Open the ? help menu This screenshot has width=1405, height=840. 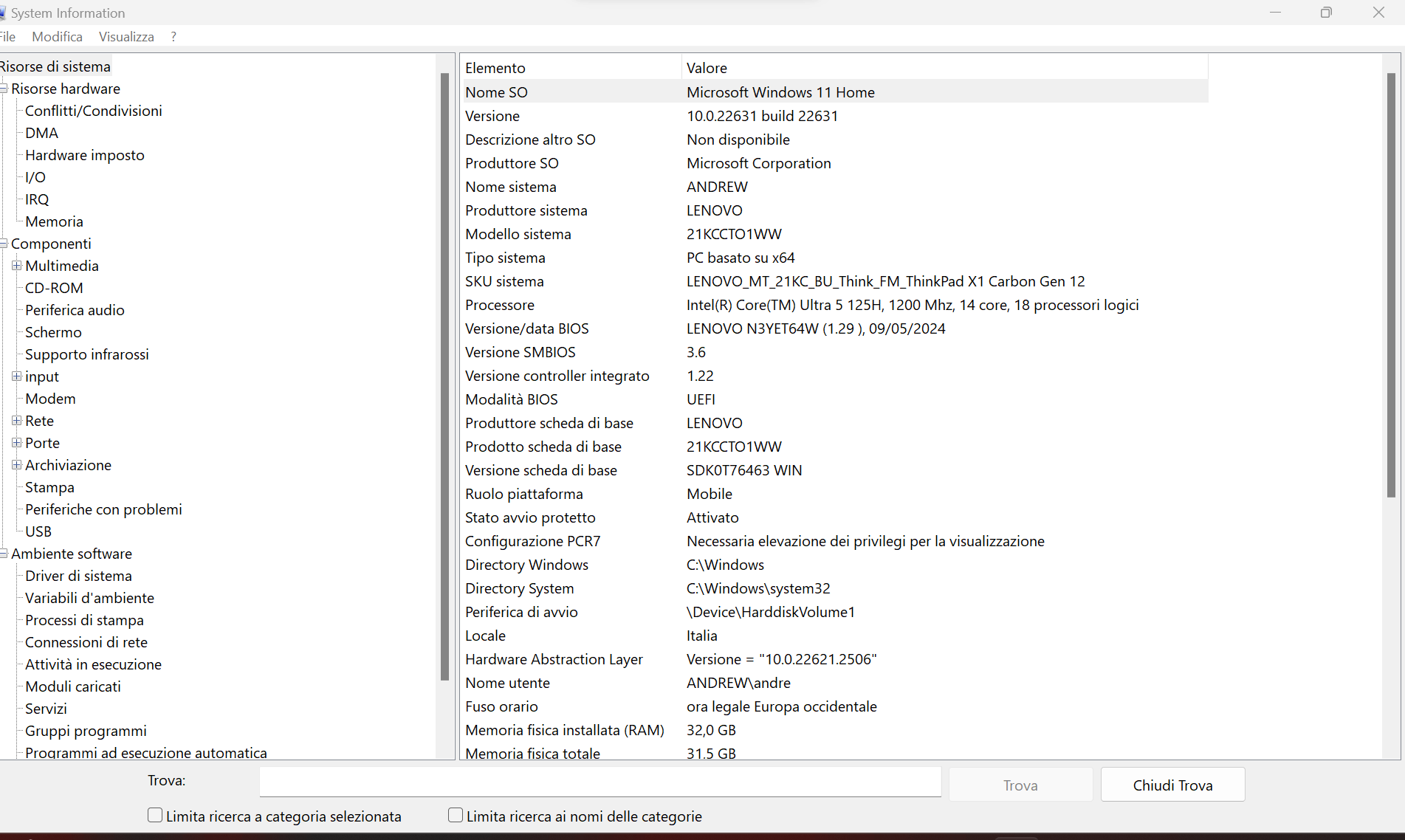click(174, 37)
